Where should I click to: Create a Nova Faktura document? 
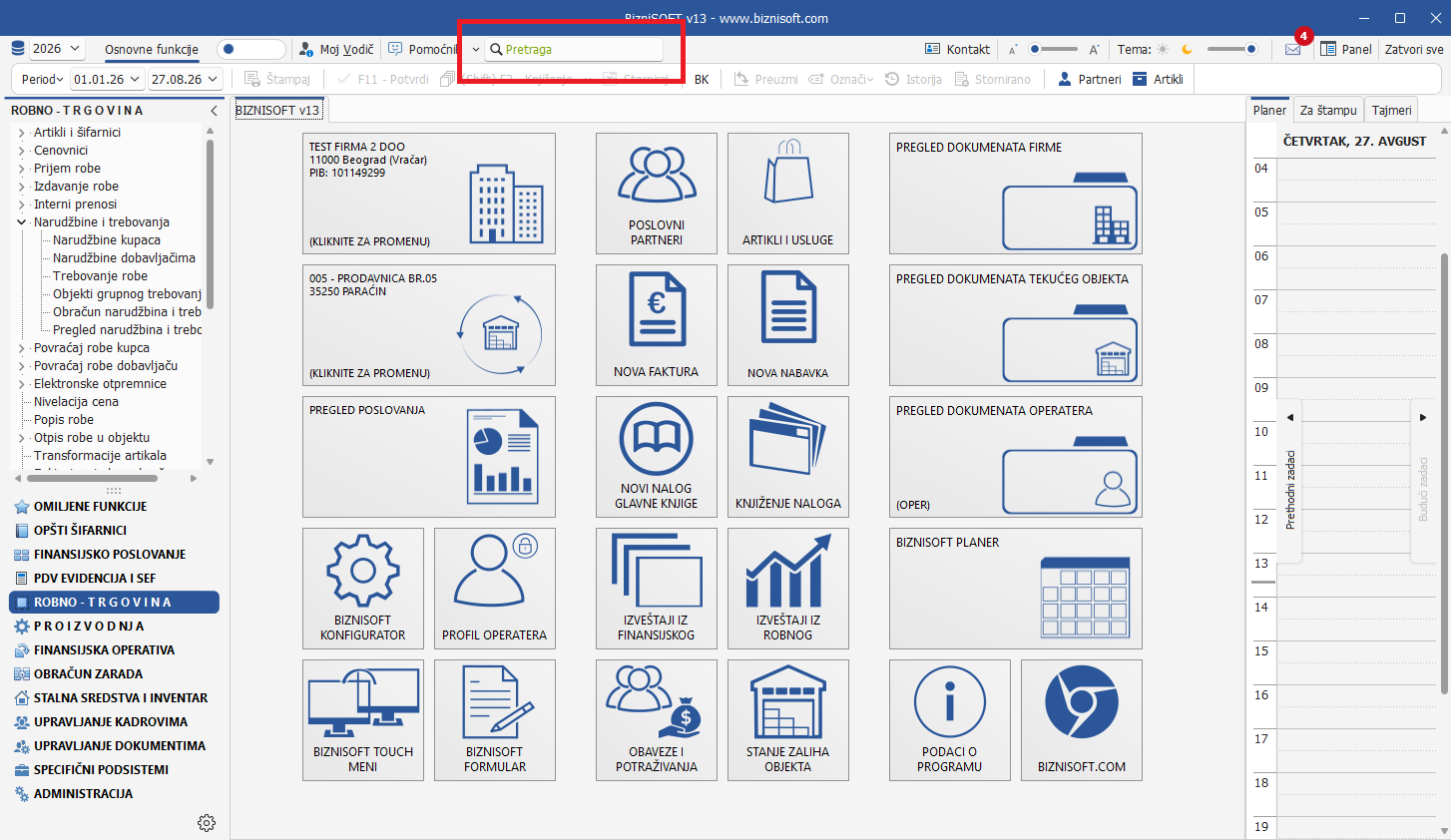click(x=656, y=325)
